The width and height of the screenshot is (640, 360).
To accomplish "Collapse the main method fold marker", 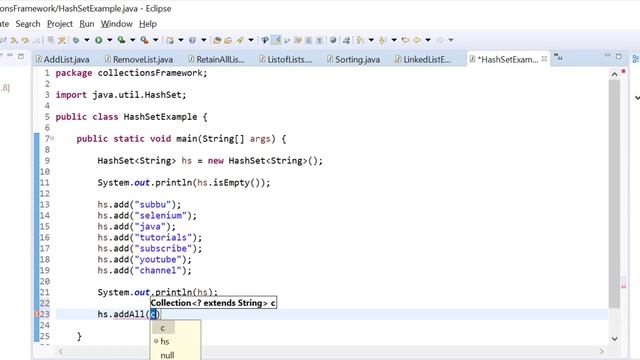I will pos(52,139).
